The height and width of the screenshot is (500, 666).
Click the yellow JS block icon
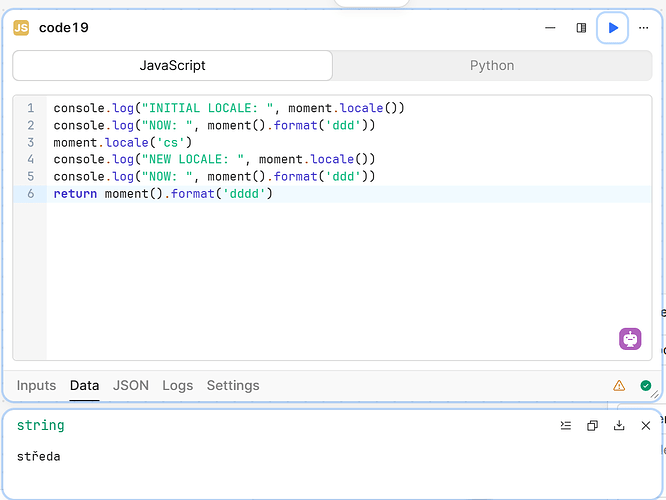21,28
